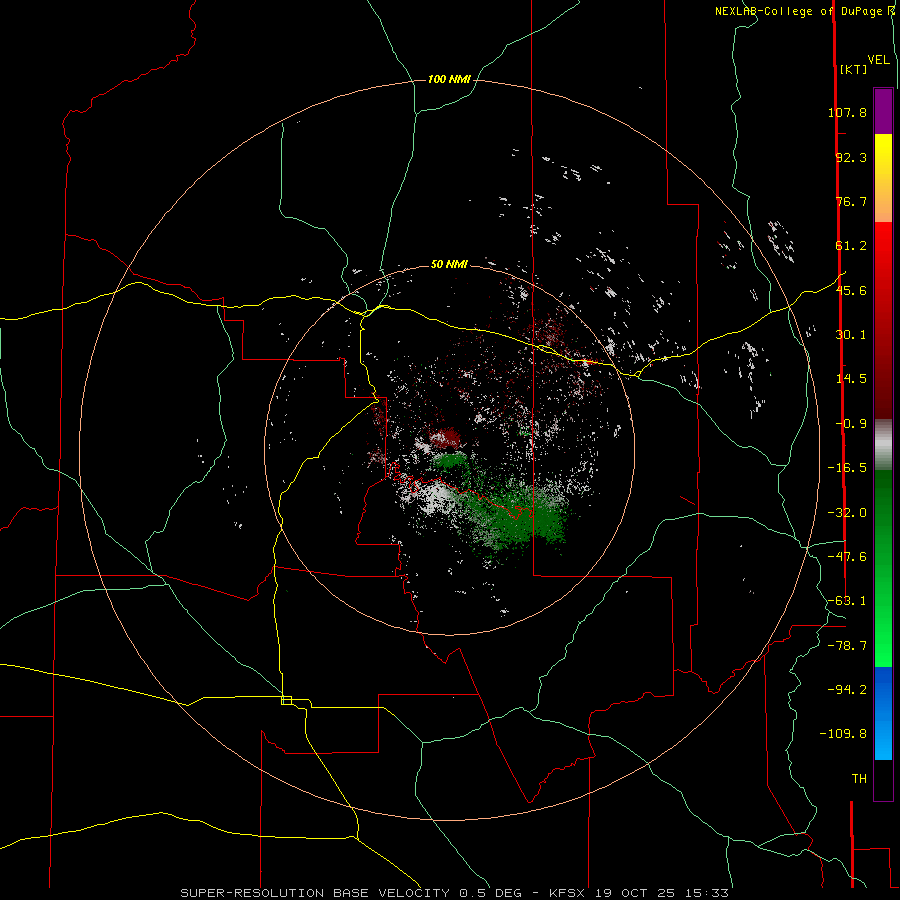Click the [KT] units label
Image resolution: width=900 pixels, height=900 pixels.
853,69
